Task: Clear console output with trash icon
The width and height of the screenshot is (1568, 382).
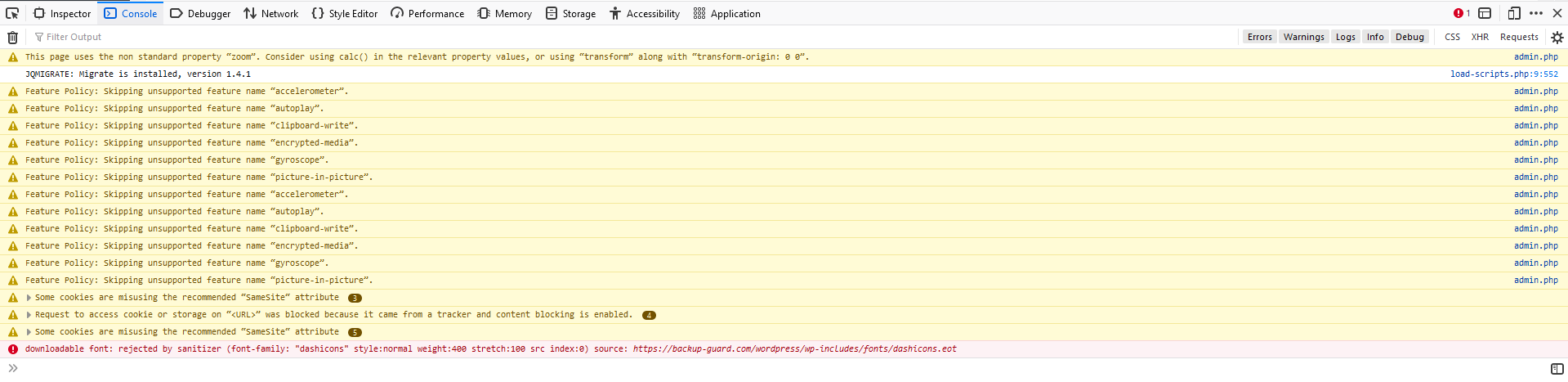Action: [x=12, y=37]
